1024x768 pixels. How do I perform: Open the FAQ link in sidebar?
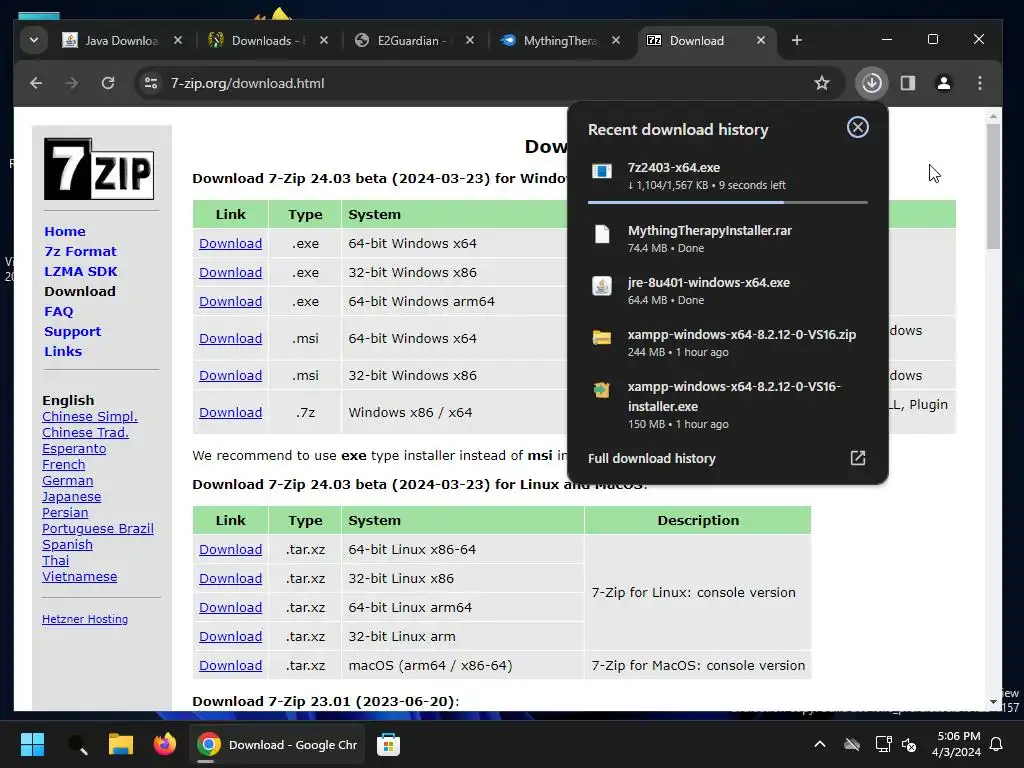pos(59,312)
